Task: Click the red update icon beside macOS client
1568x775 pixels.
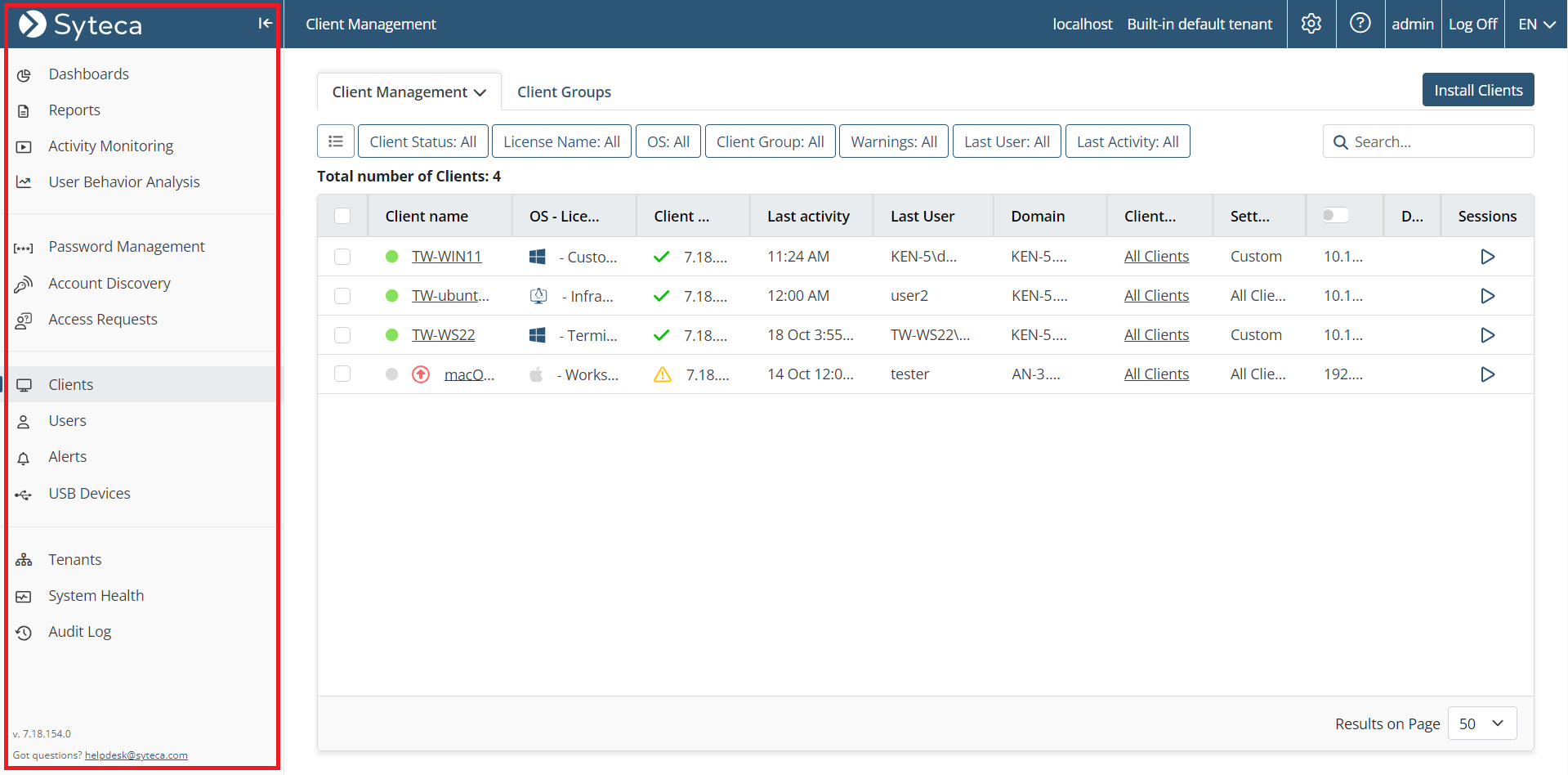Action: [x=421, y=374]
